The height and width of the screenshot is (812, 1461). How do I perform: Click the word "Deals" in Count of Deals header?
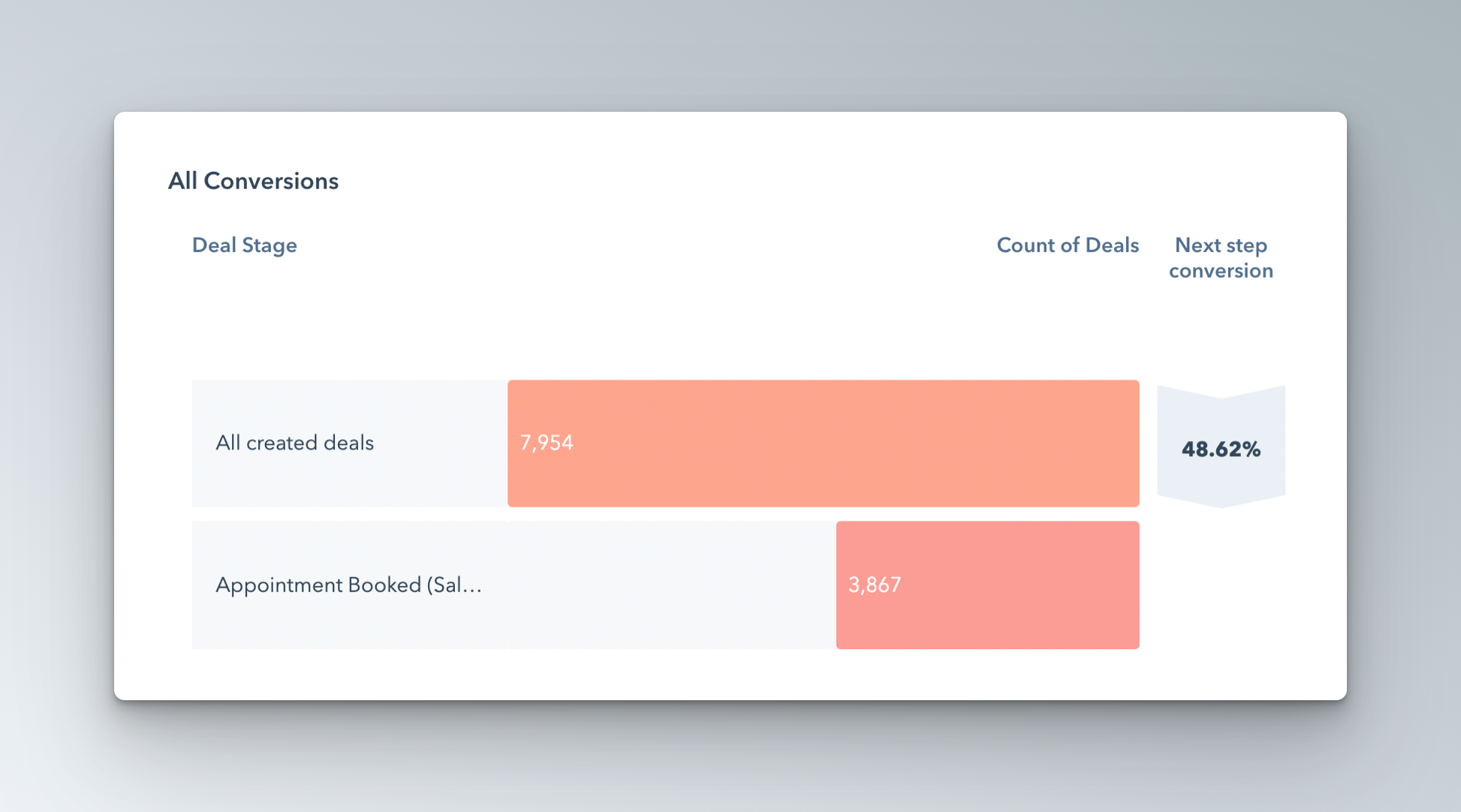click(x=1112, y=245)
